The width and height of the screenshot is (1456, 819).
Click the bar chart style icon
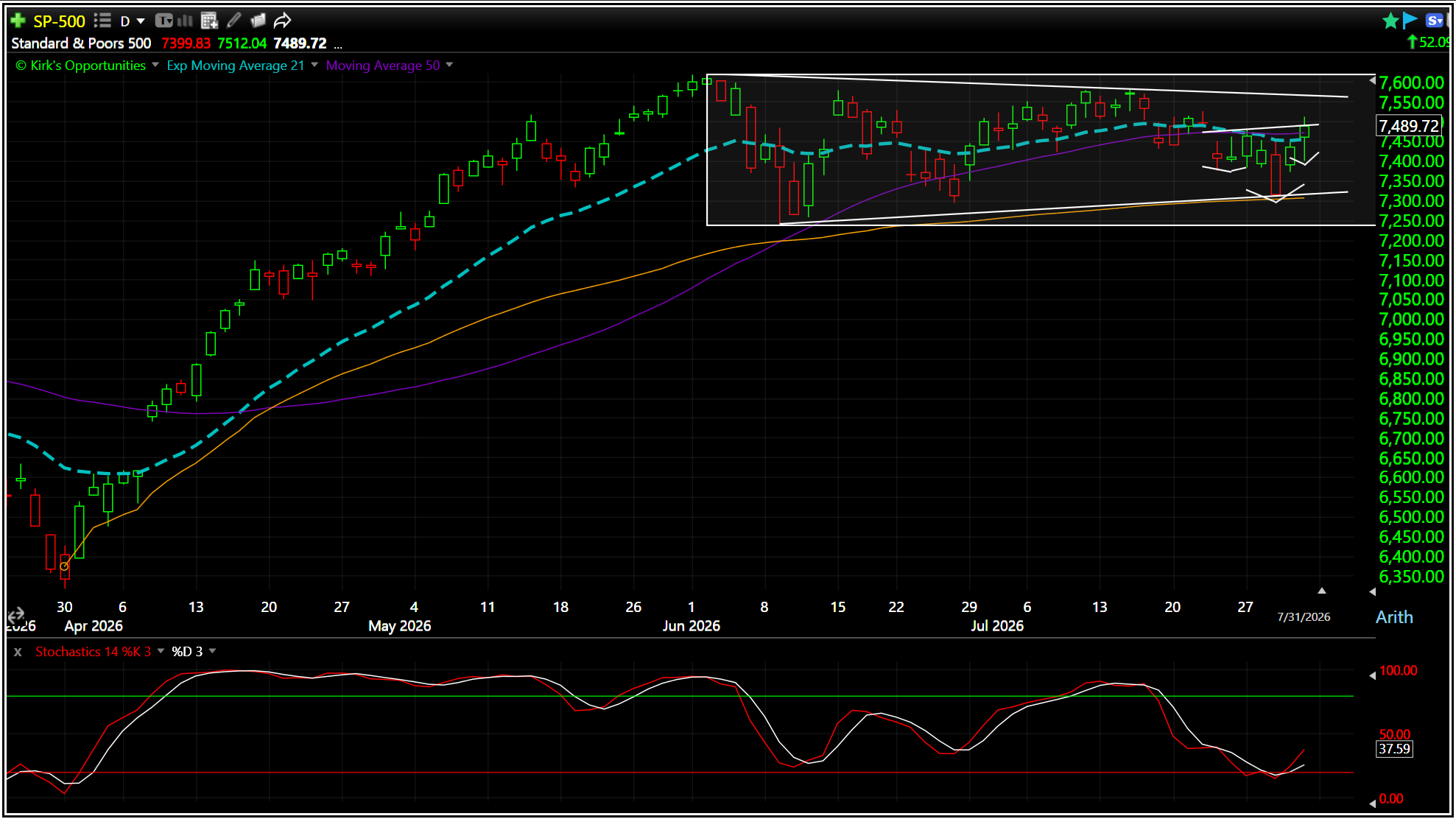coord(185,21)
